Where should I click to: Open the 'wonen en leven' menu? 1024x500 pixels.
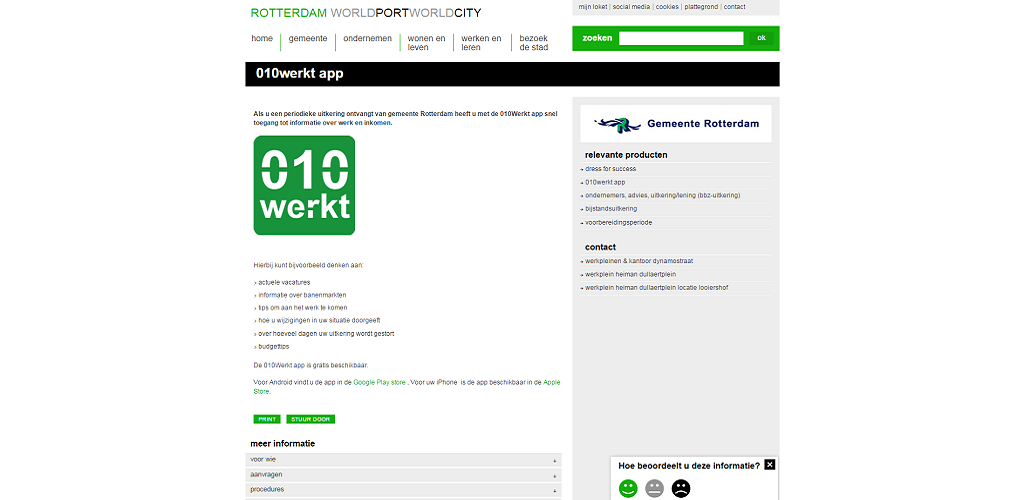tap(426, 43)
